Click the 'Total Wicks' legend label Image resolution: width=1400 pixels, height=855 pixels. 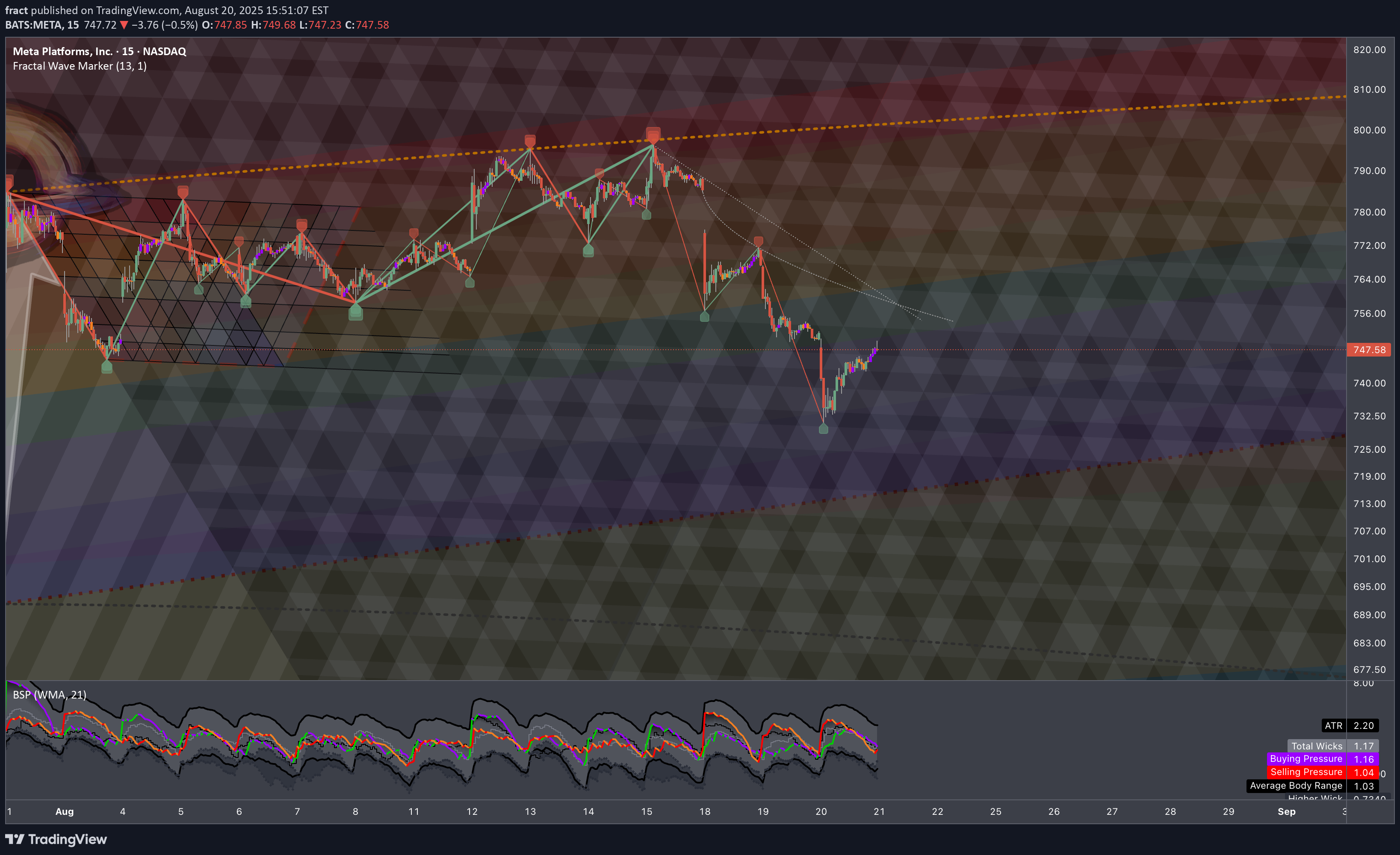point(1317,746)
